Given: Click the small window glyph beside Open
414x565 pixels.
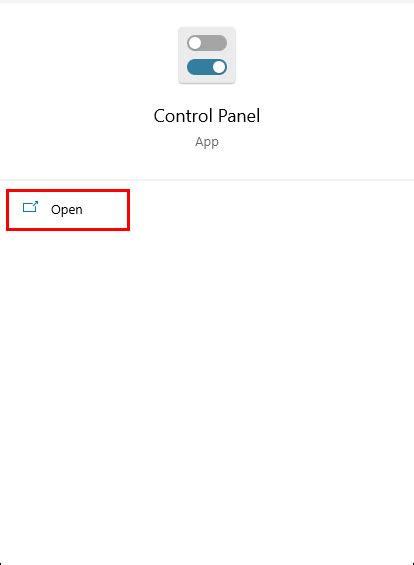Looking at the screenshot, I should click(x=30, y=207).
